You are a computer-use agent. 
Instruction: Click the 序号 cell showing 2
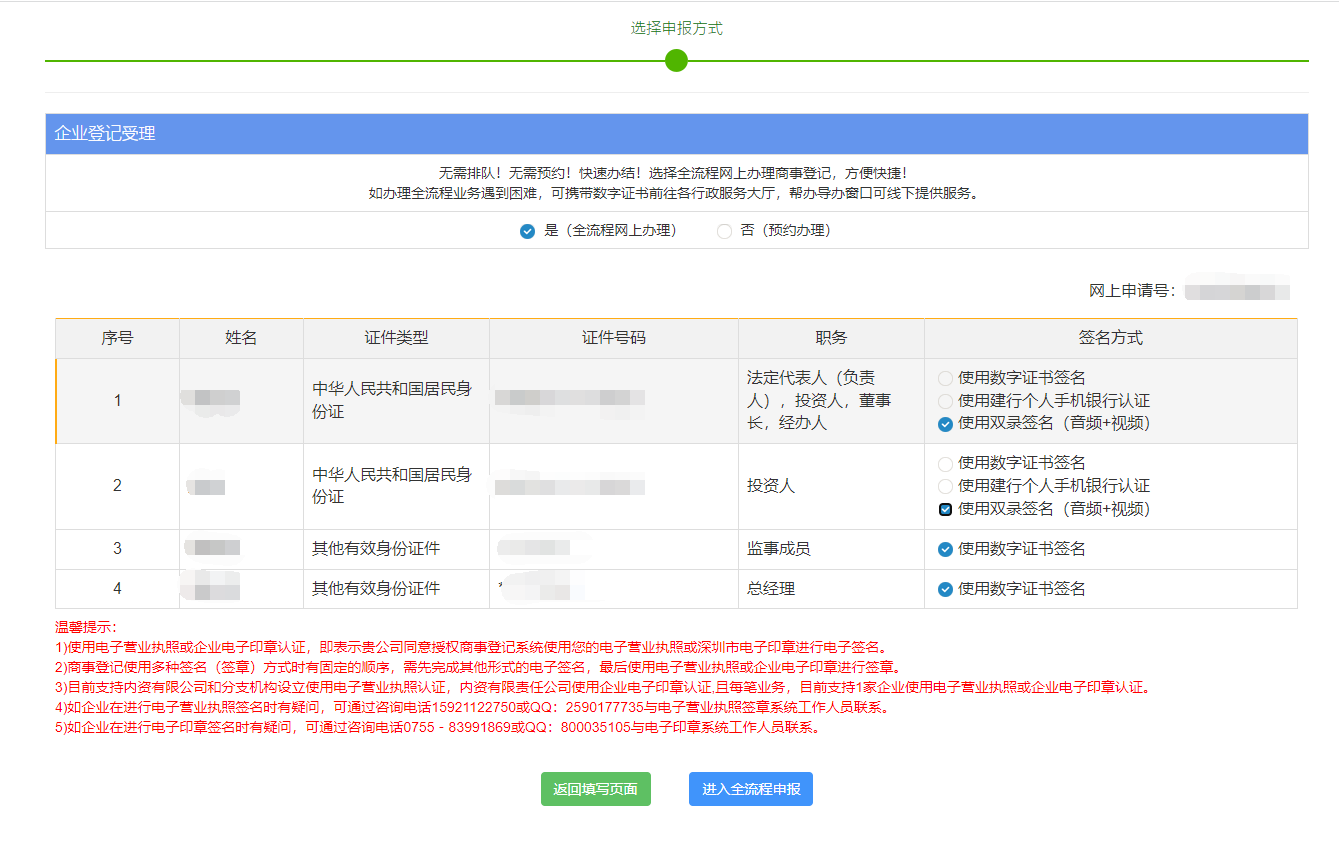click(x=117, y=486)
